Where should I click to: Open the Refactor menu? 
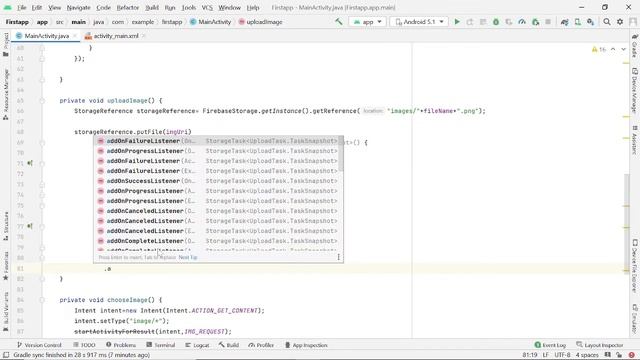[x=128, y=7]
